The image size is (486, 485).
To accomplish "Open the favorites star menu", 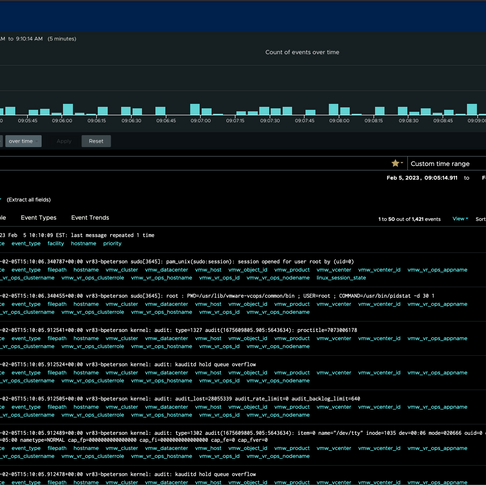I will coord(397,163).
